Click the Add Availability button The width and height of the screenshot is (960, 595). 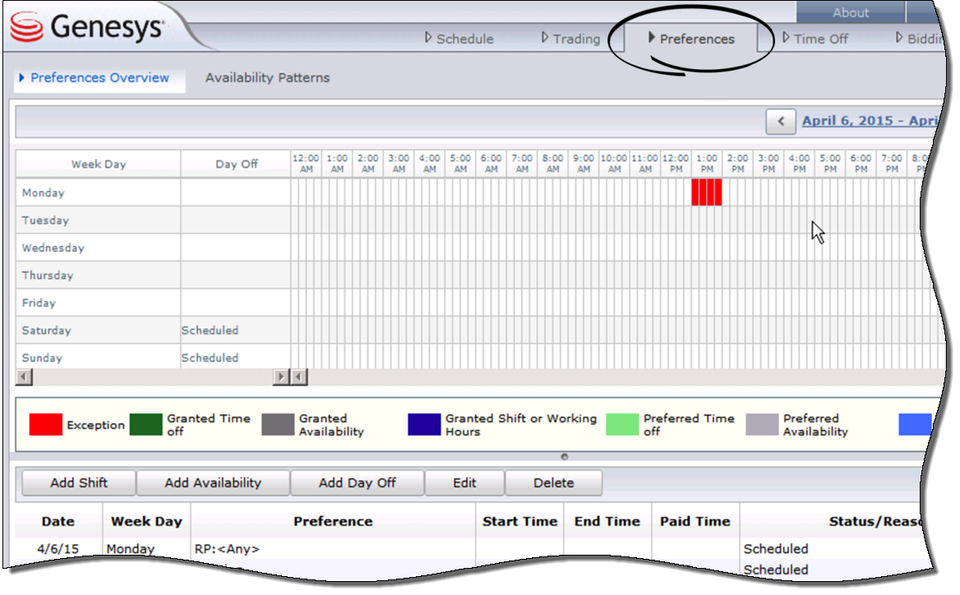212,482
